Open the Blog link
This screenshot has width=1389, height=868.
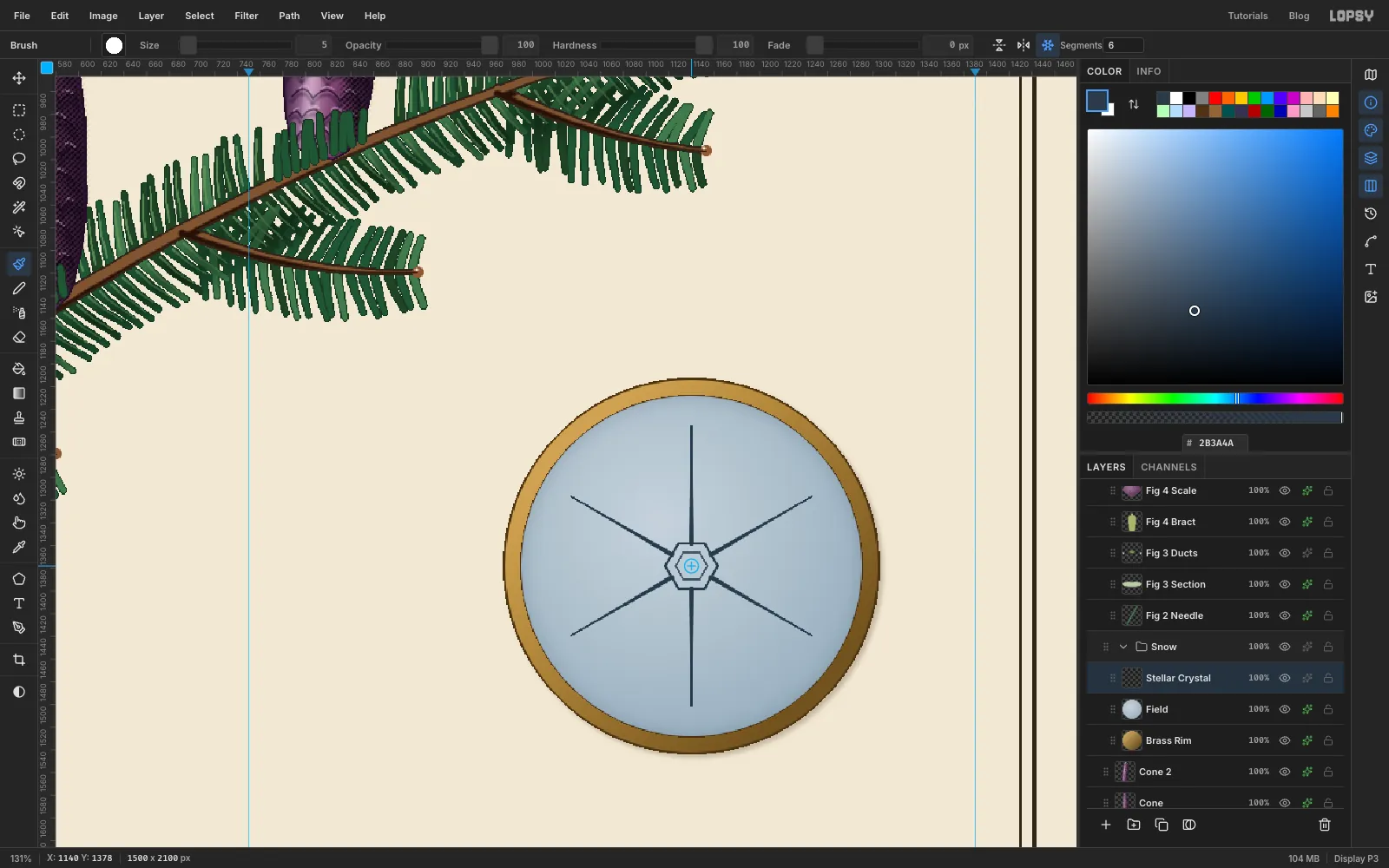click(x=1299, y=16)
